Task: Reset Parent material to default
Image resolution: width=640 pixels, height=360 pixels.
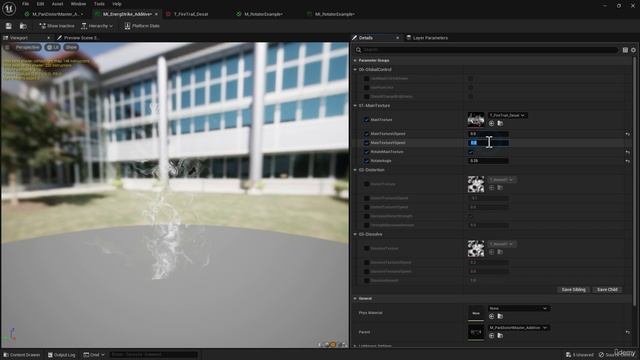Action: [x=627, y=332]
